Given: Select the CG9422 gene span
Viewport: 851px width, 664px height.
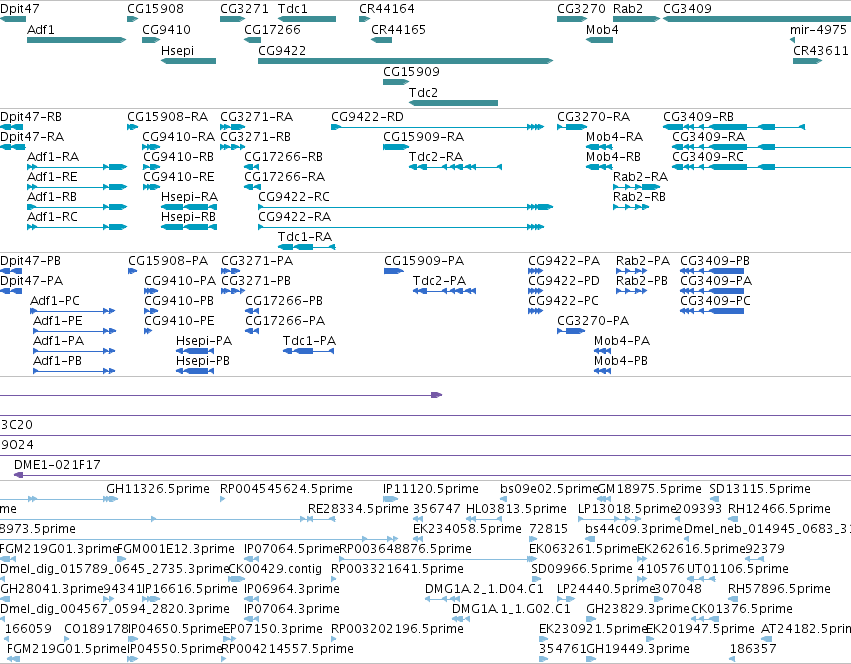Looking at the screenshot, I should (405, 61).
